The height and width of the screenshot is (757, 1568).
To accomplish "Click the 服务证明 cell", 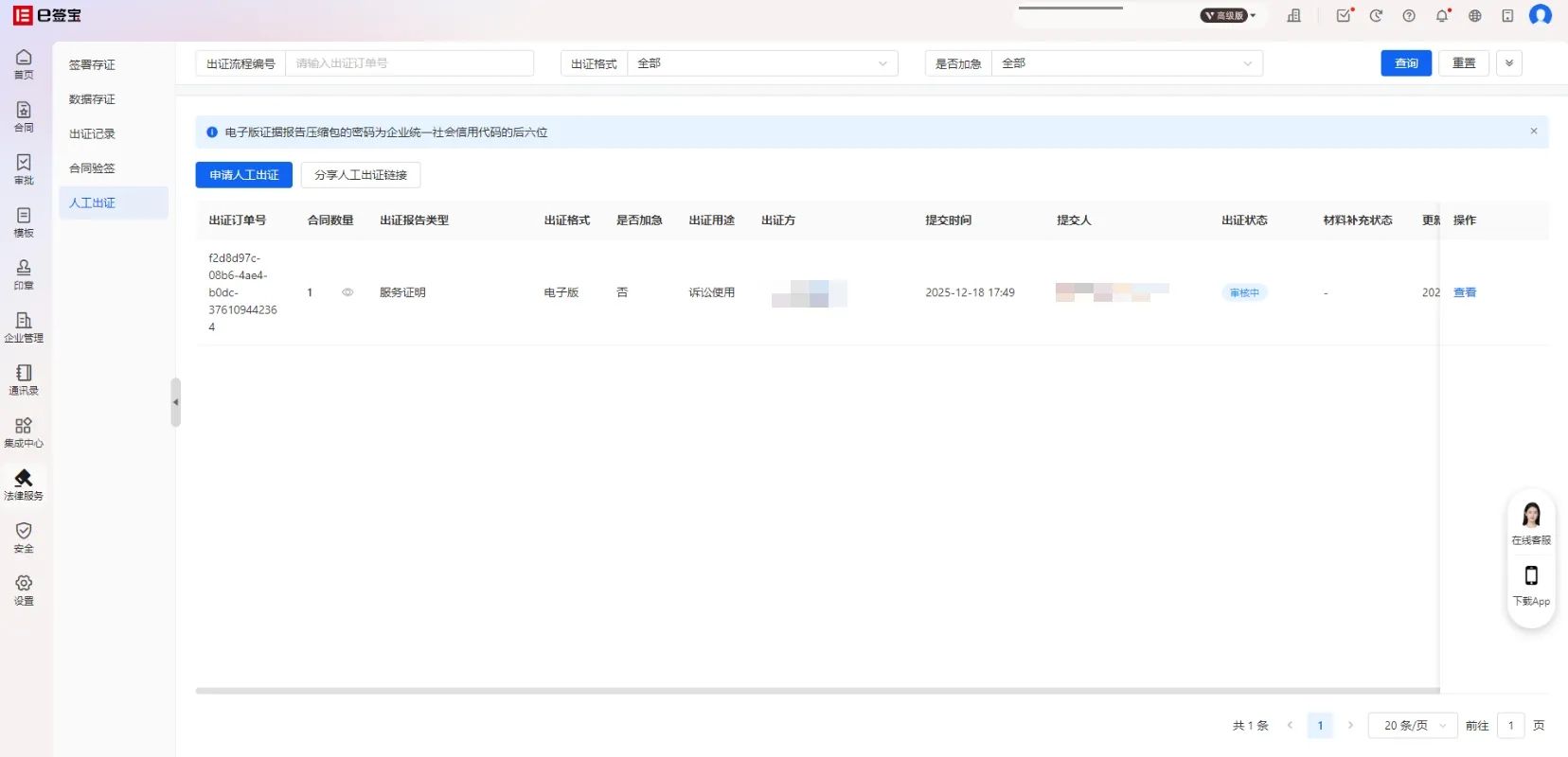I will [x=402, y=292].
